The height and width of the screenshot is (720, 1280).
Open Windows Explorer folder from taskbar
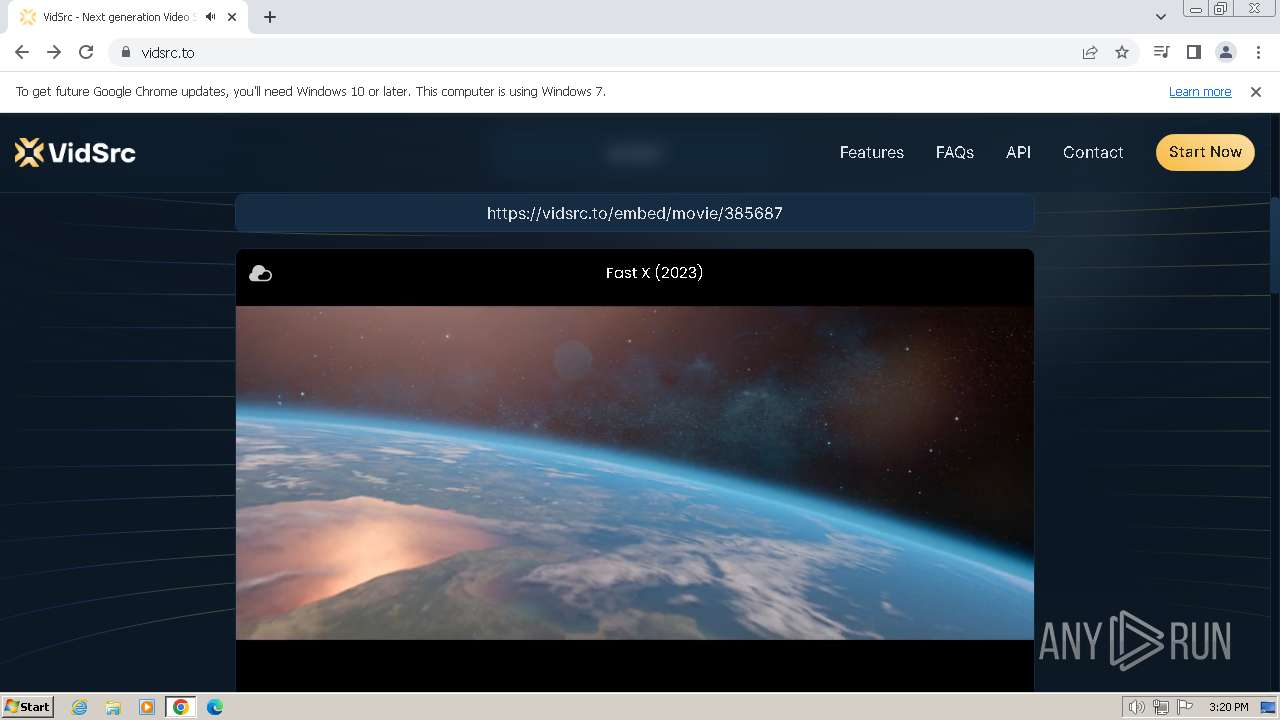tap(113, 707)
